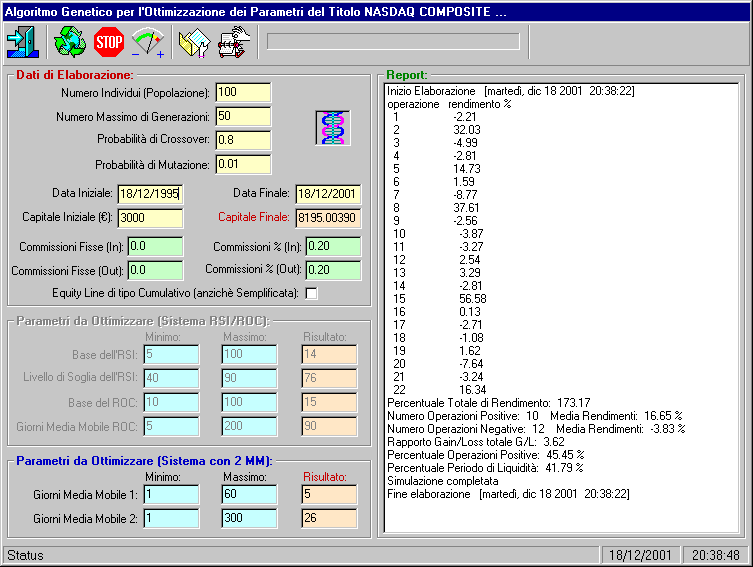Screen dimensions: 753x567
Task: Open the gauge meter tool
Action: point(148,43)
